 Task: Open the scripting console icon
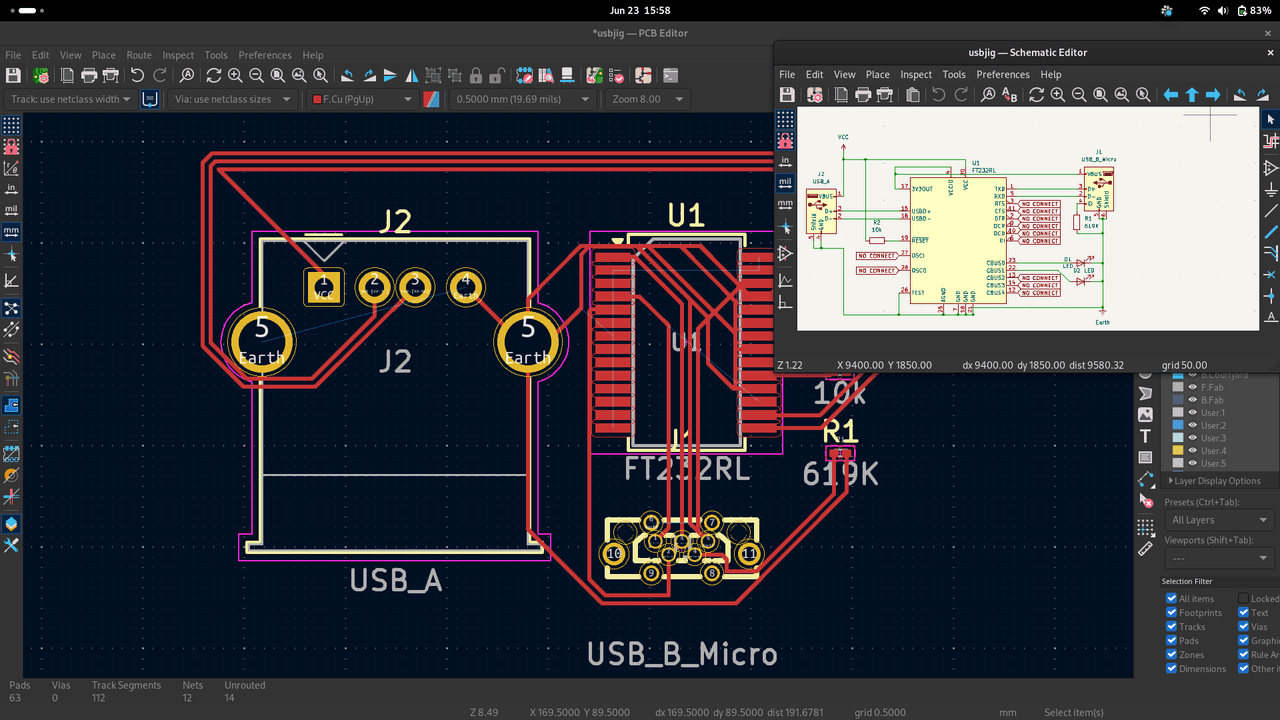click(x=670, y=75)
